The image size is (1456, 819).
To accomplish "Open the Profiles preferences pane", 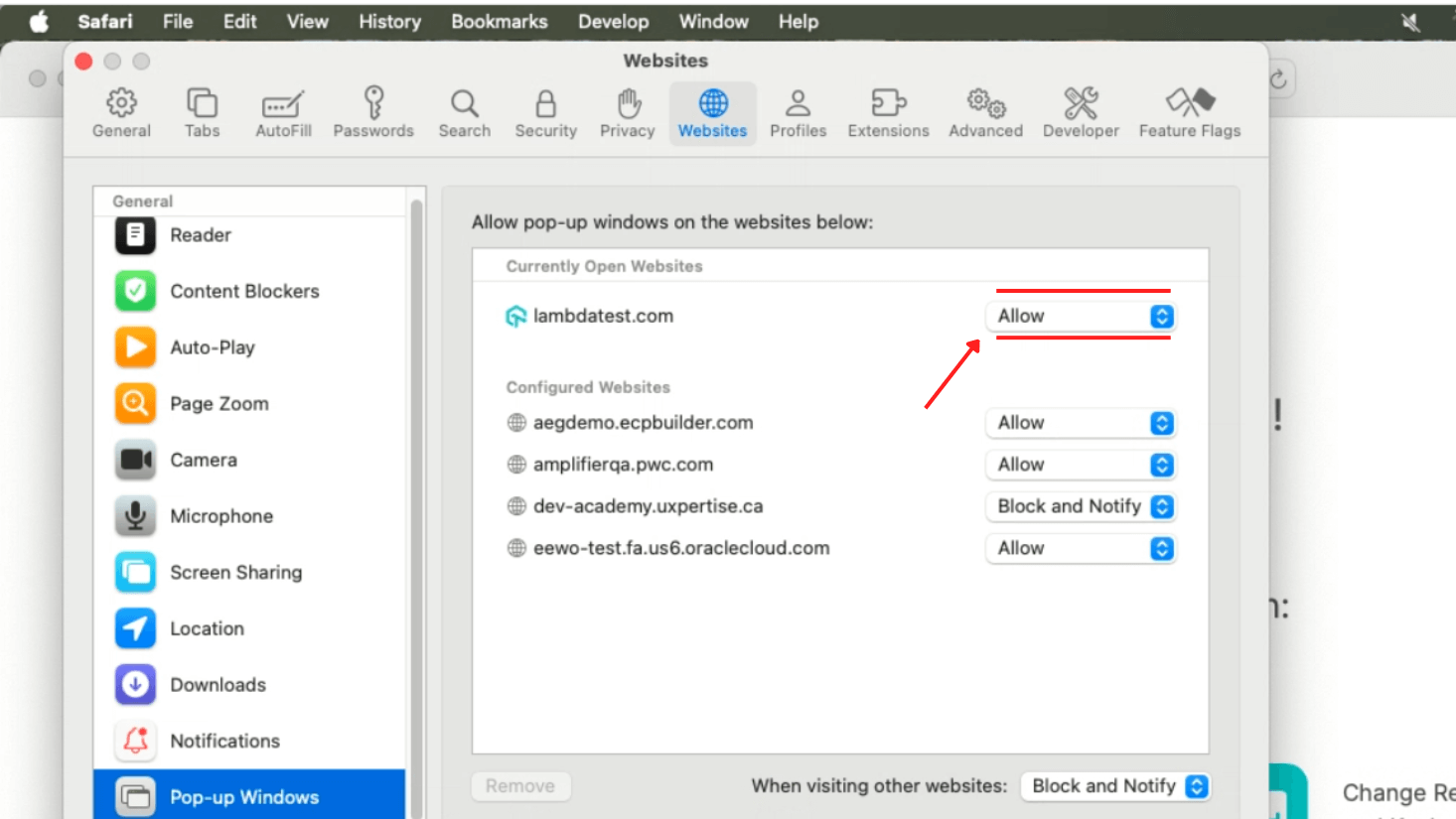I will coord(798,113).
